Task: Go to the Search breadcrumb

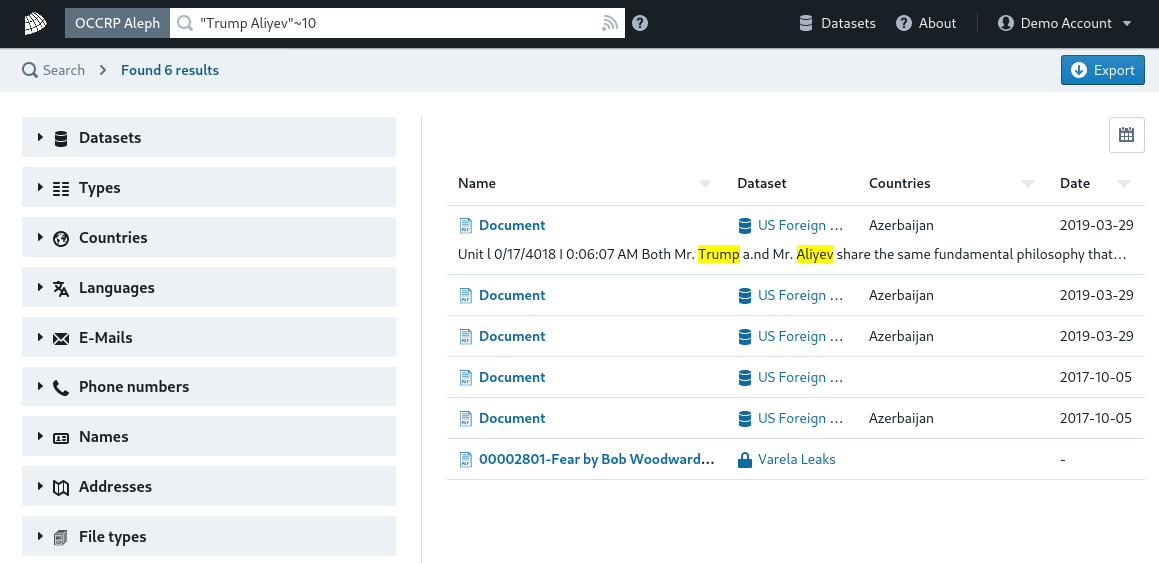Action: 53,70
